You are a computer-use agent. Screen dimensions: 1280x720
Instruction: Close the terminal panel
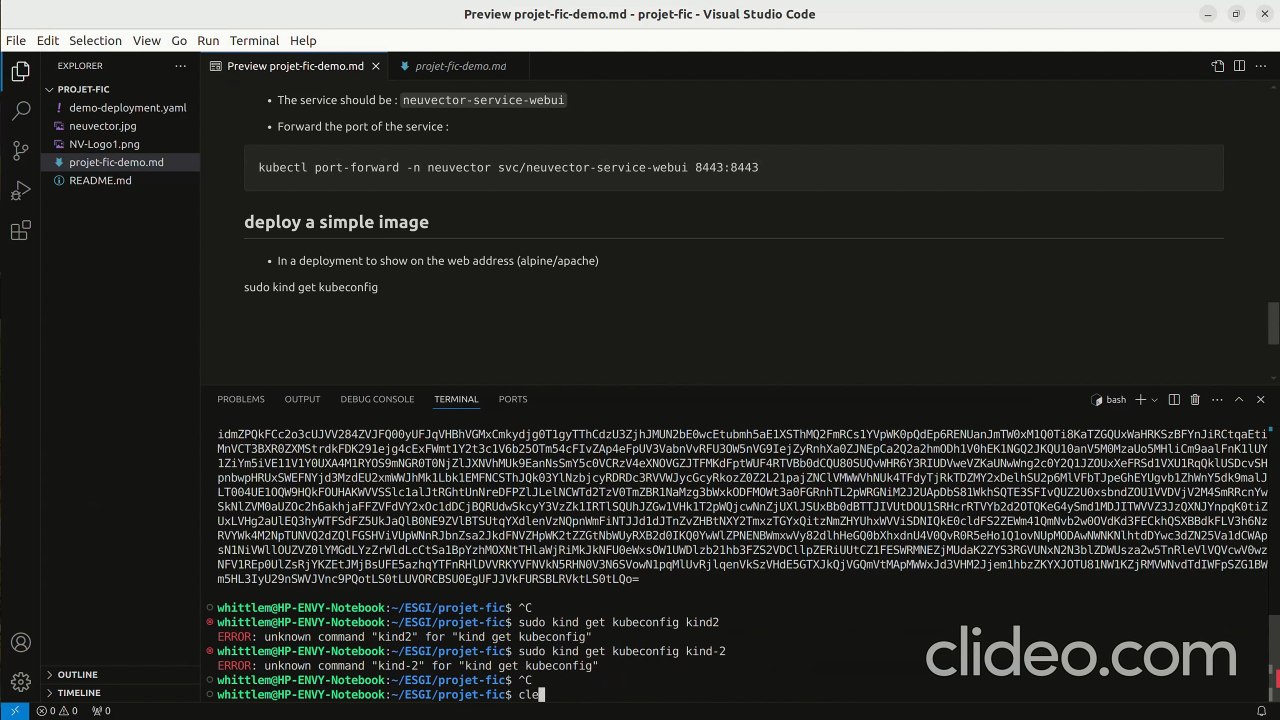pyautogui.click(x=1260, y=400)
